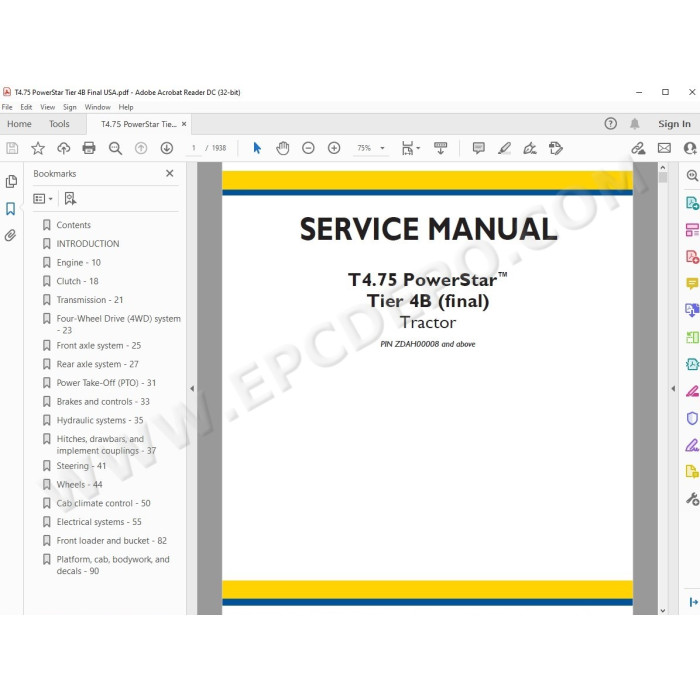
Task: Find the current bookmark icon
Action: tap(70, 199)
